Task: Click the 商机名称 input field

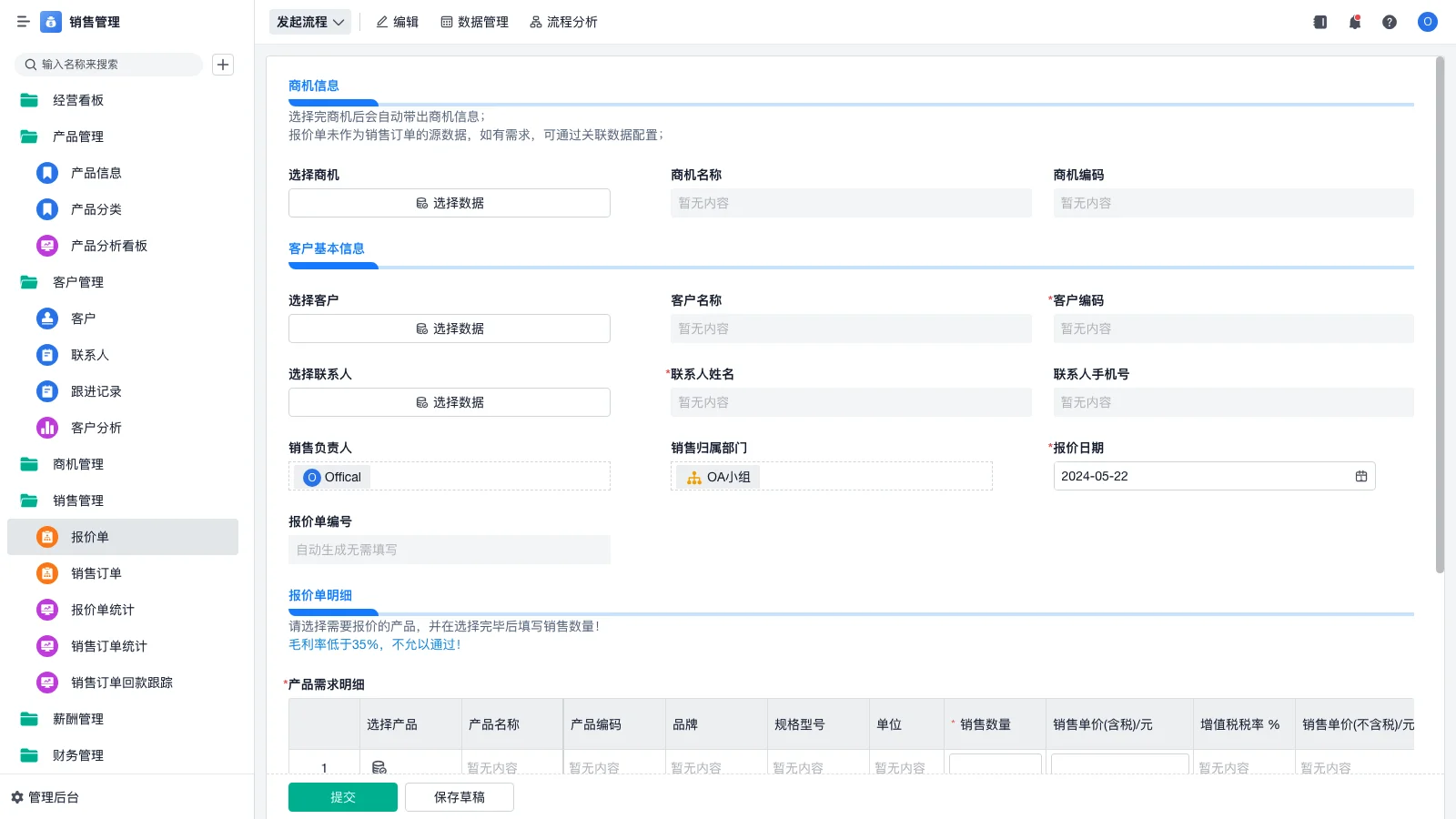Action: pyautogui.click(x=851, y=202)
